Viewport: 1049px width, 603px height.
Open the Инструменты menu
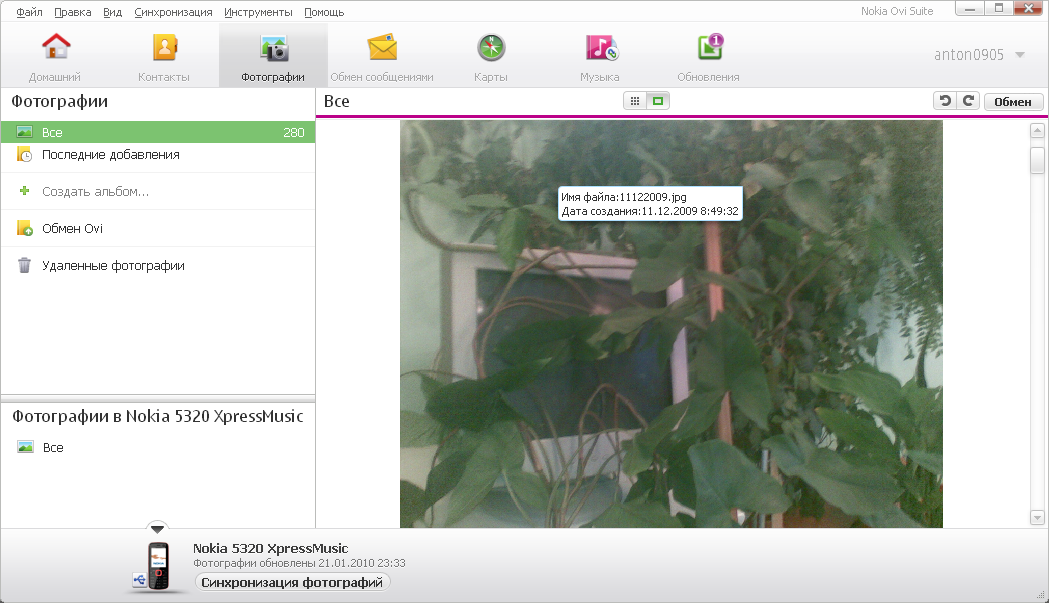click(258, 12)
